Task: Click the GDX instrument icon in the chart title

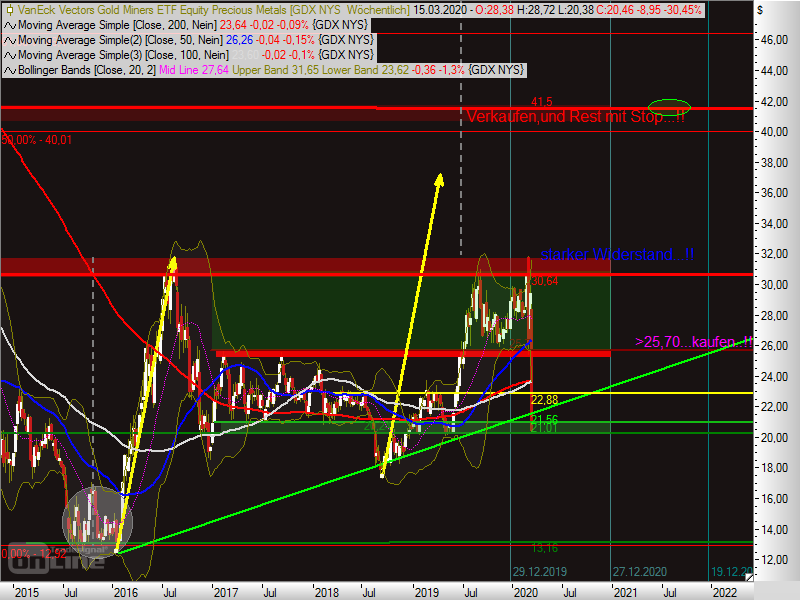Action: tap(9, 10)
